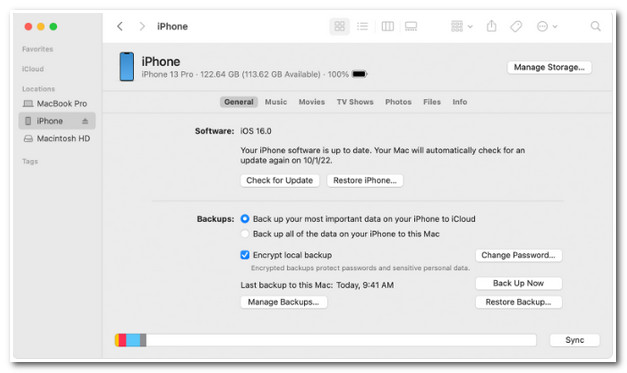Open the group-by options dropdown
Viewport: 627px width, 373px height.
461,26
